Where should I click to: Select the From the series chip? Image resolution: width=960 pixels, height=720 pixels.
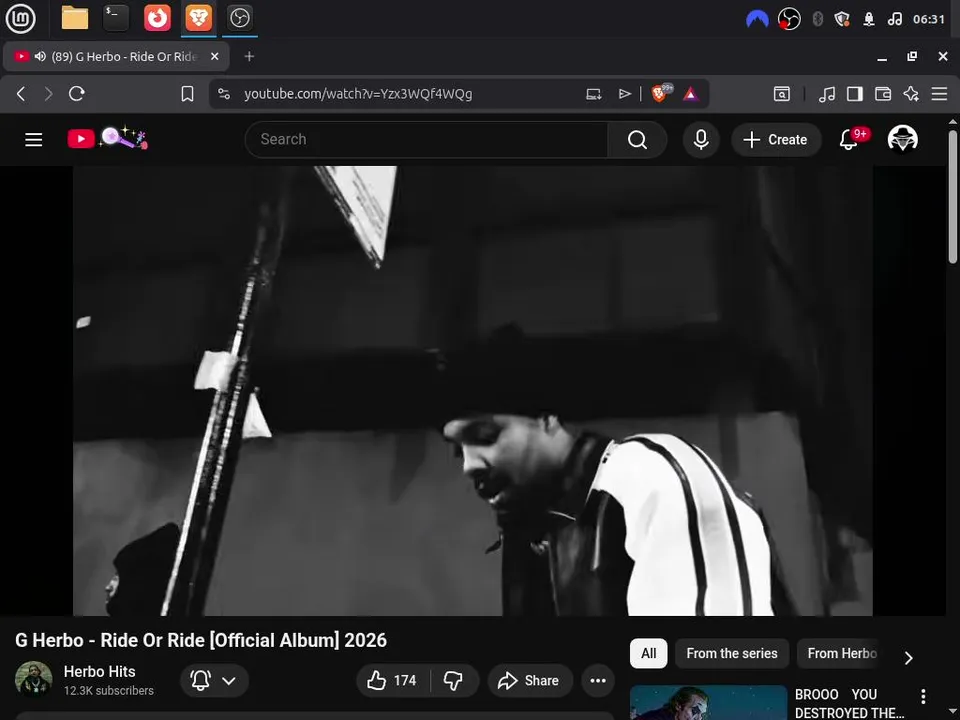732,653
